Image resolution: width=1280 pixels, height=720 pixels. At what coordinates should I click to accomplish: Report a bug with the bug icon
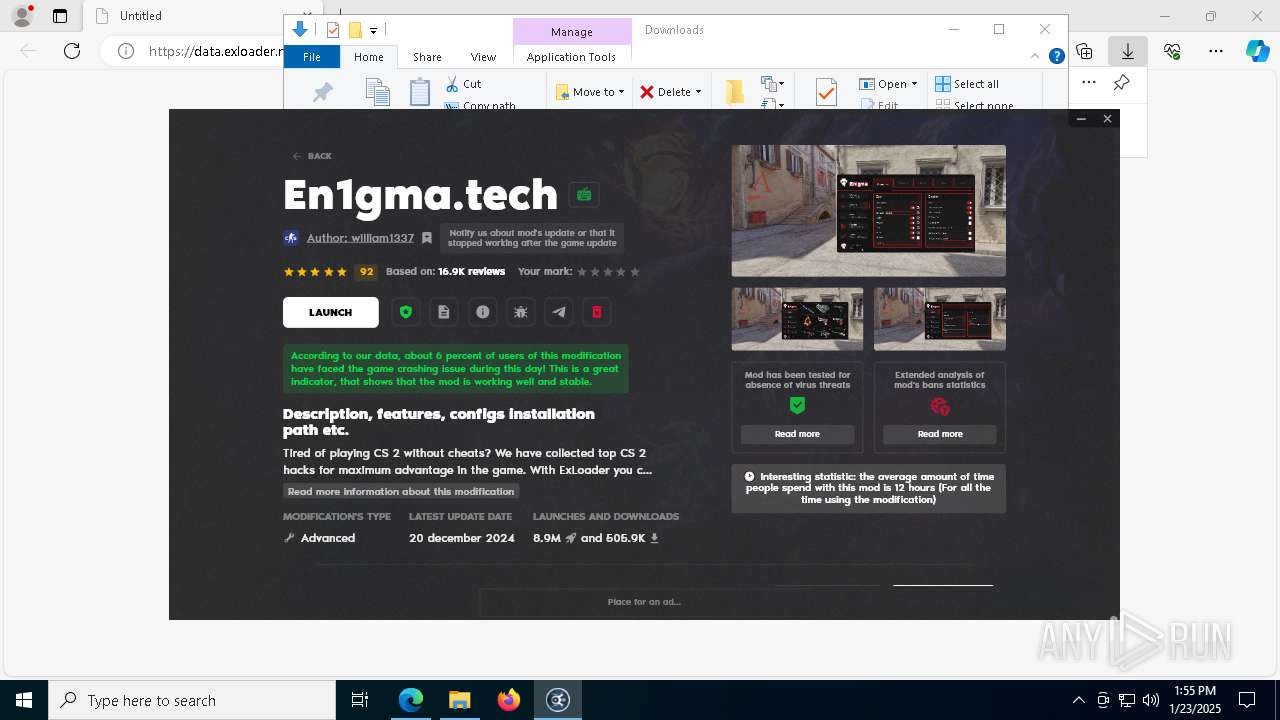pos(520,312)
